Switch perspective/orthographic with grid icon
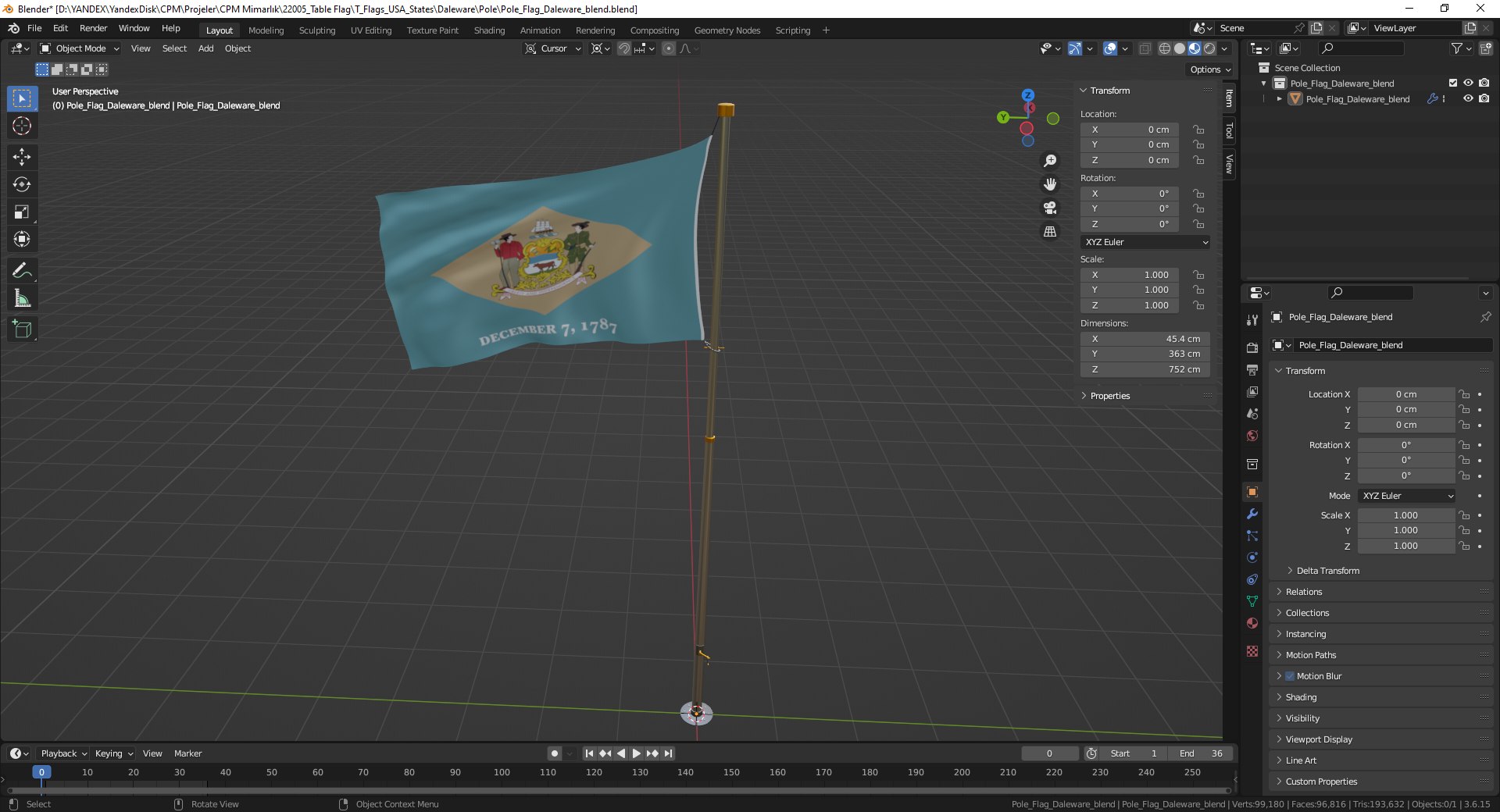This screenshot has height=812, width=1500. 1050,231
